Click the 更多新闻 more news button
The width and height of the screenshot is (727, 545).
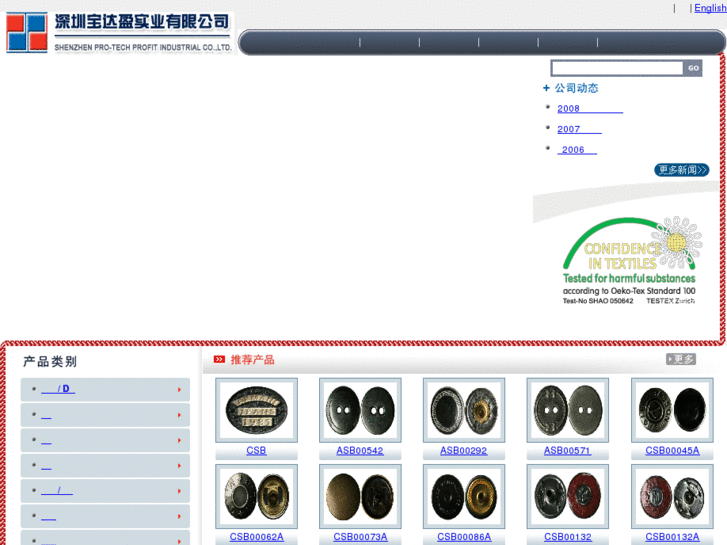tap(682, 170)
